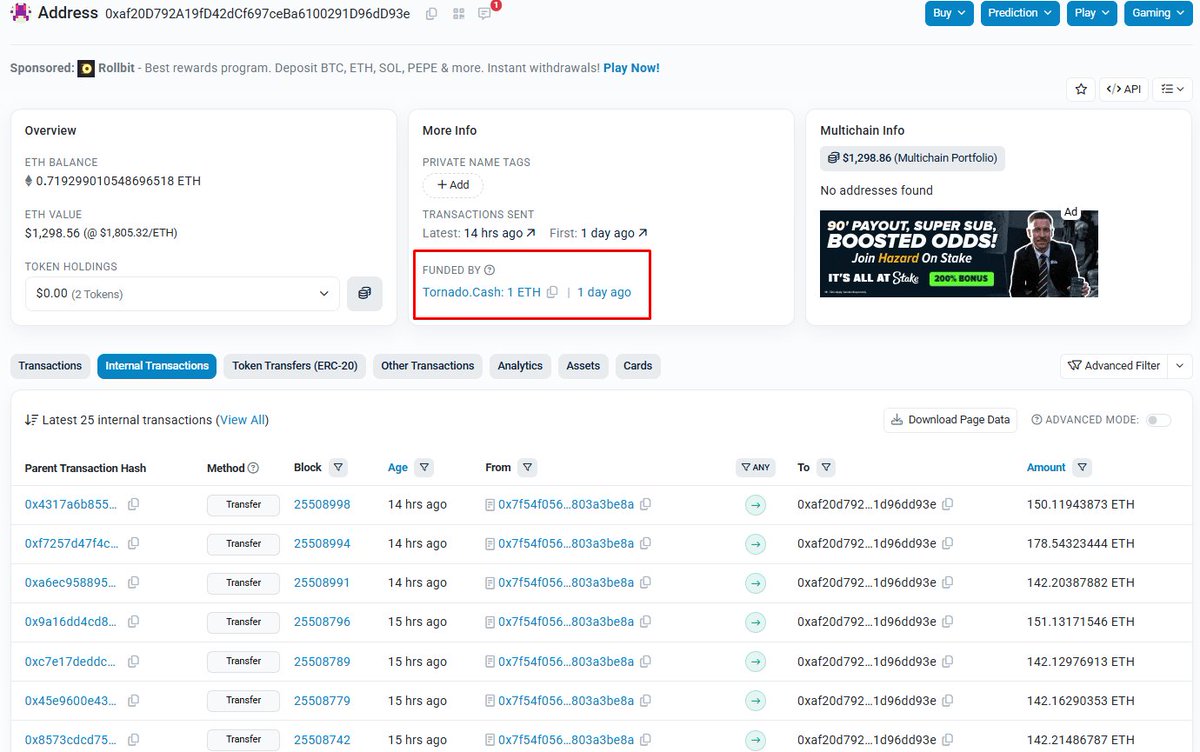Viewport: 1200px width, 752px height.
Task: Click the arrow icon in block 25508789 row
Action: [x=755, y=661]
